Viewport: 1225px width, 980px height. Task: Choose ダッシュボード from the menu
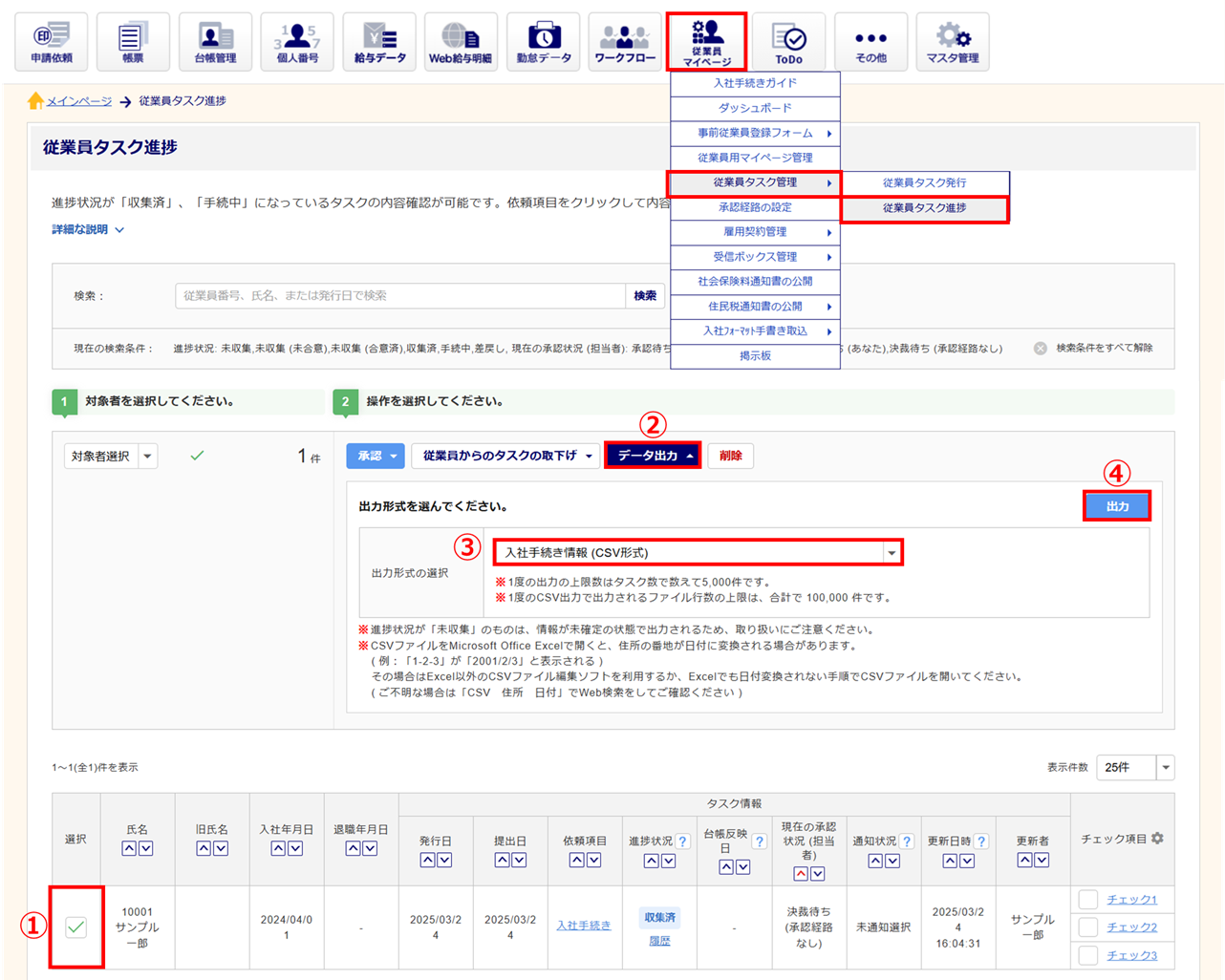pos(755,108)
